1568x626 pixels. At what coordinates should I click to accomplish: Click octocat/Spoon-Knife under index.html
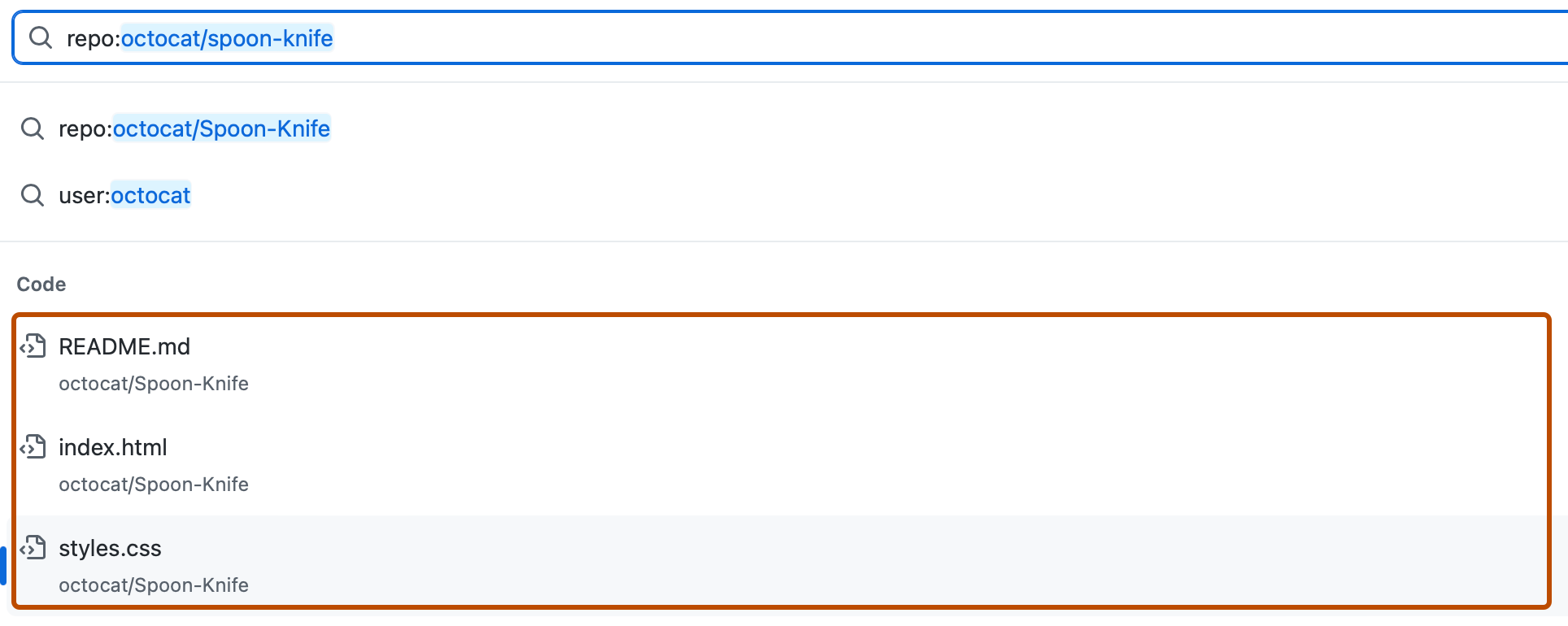(x=153, y=484)
